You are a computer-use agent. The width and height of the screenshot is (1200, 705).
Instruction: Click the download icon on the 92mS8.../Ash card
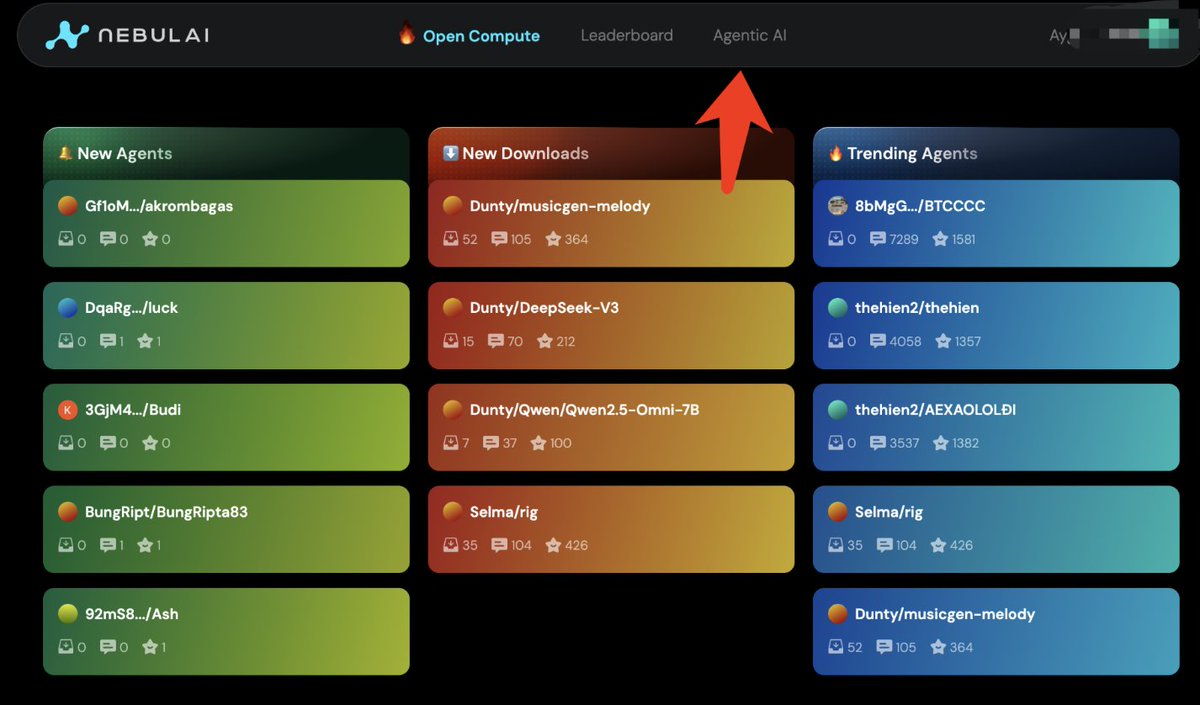coord(66,647)
